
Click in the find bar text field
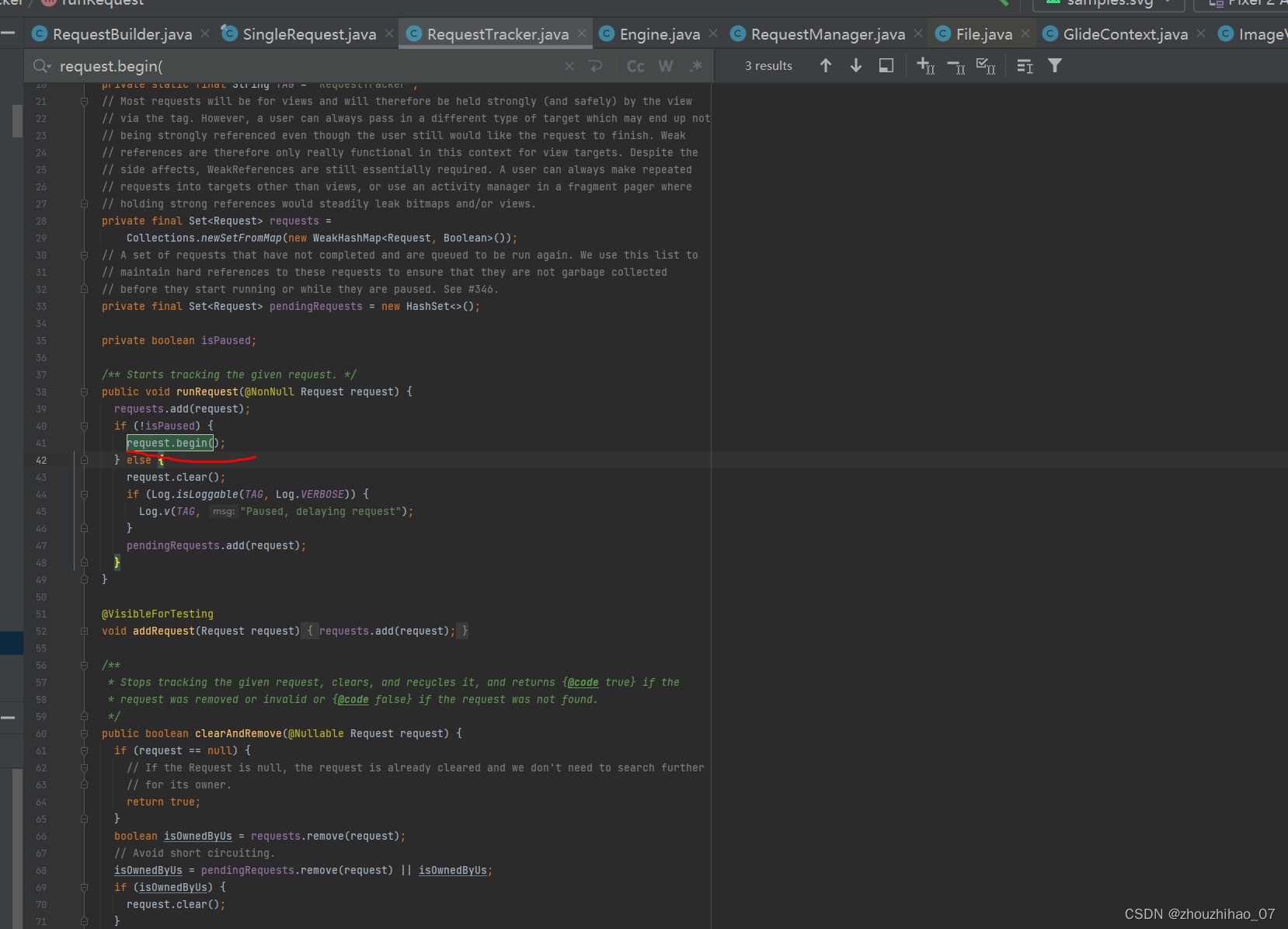pyautogui.click(x=311, y=66)
